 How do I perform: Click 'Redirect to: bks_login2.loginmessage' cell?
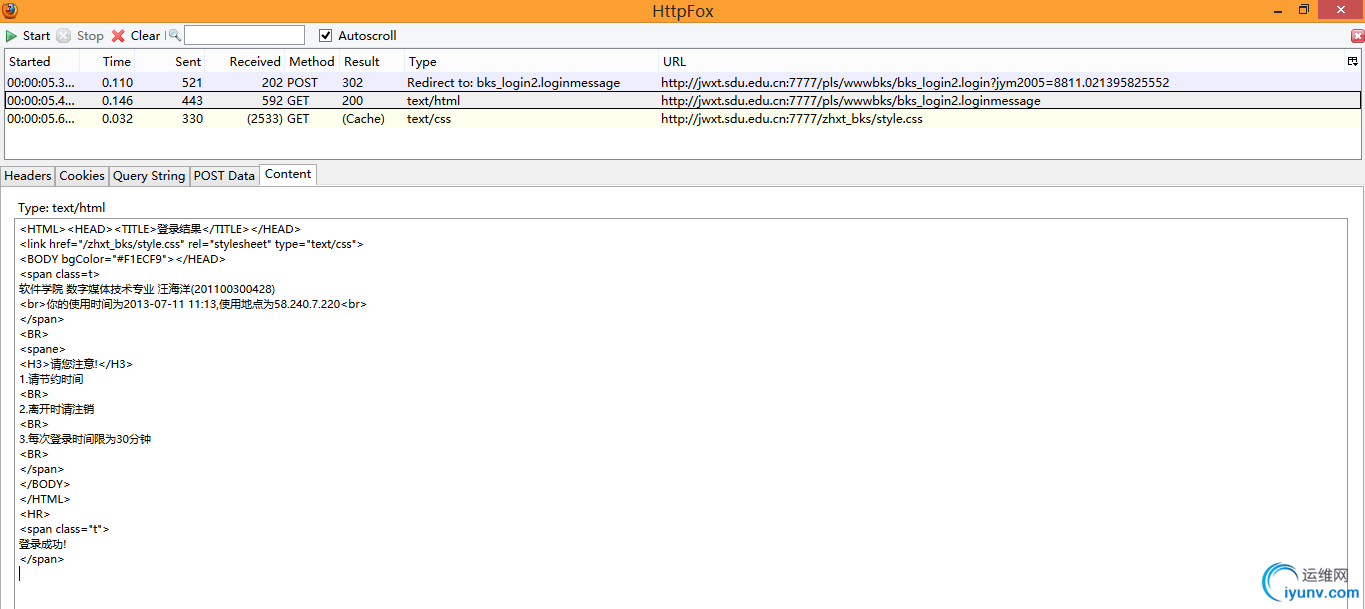(514, 83)
